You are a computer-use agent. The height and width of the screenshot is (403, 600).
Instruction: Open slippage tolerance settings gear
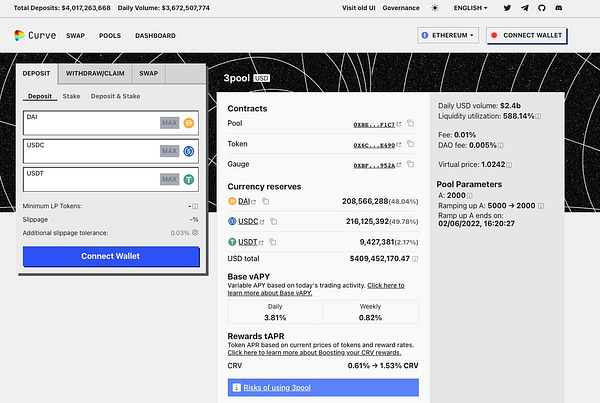click(195, 232)
